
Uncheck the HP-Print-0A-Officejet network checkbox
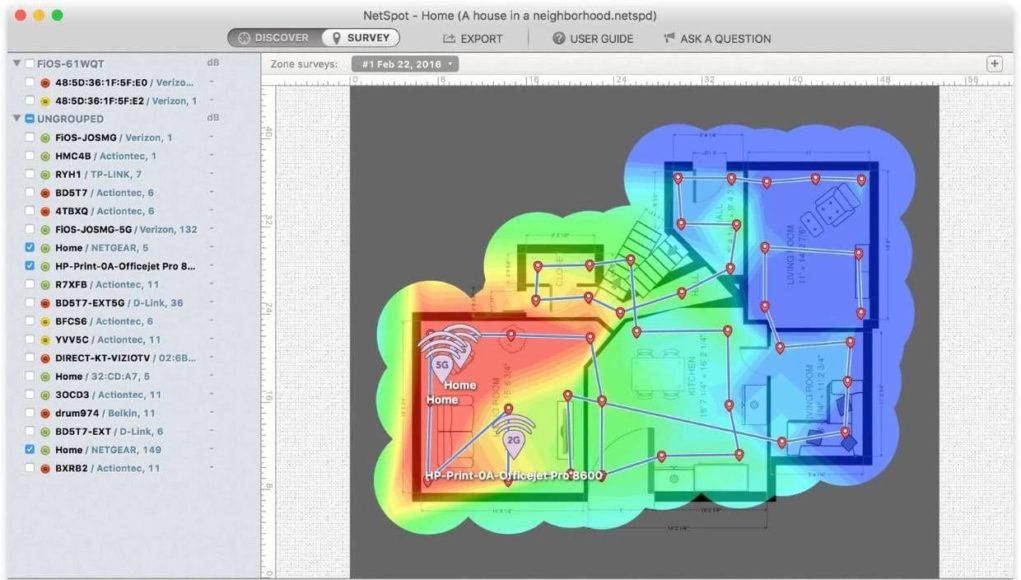[x=29, y=266]
